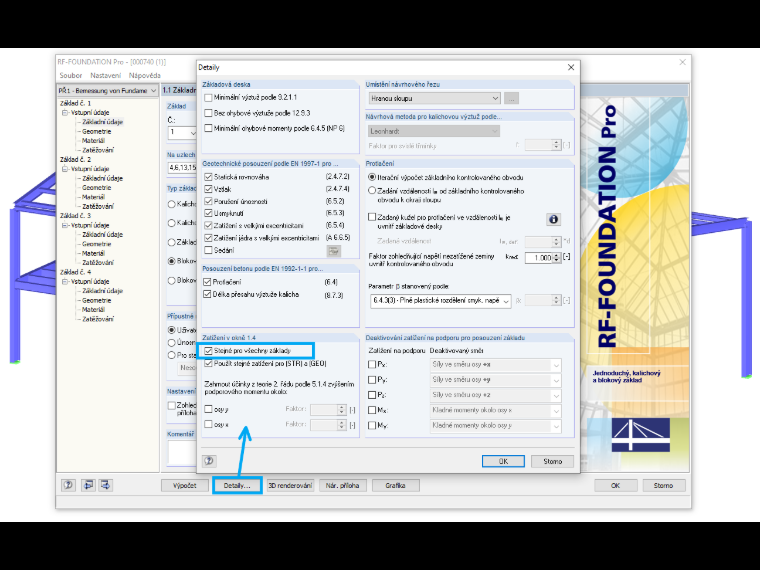760x570 pixels.
Task: Select Zadání vzdálenosti od základního kontrolovaného obvodu
Action: point(372,191)
